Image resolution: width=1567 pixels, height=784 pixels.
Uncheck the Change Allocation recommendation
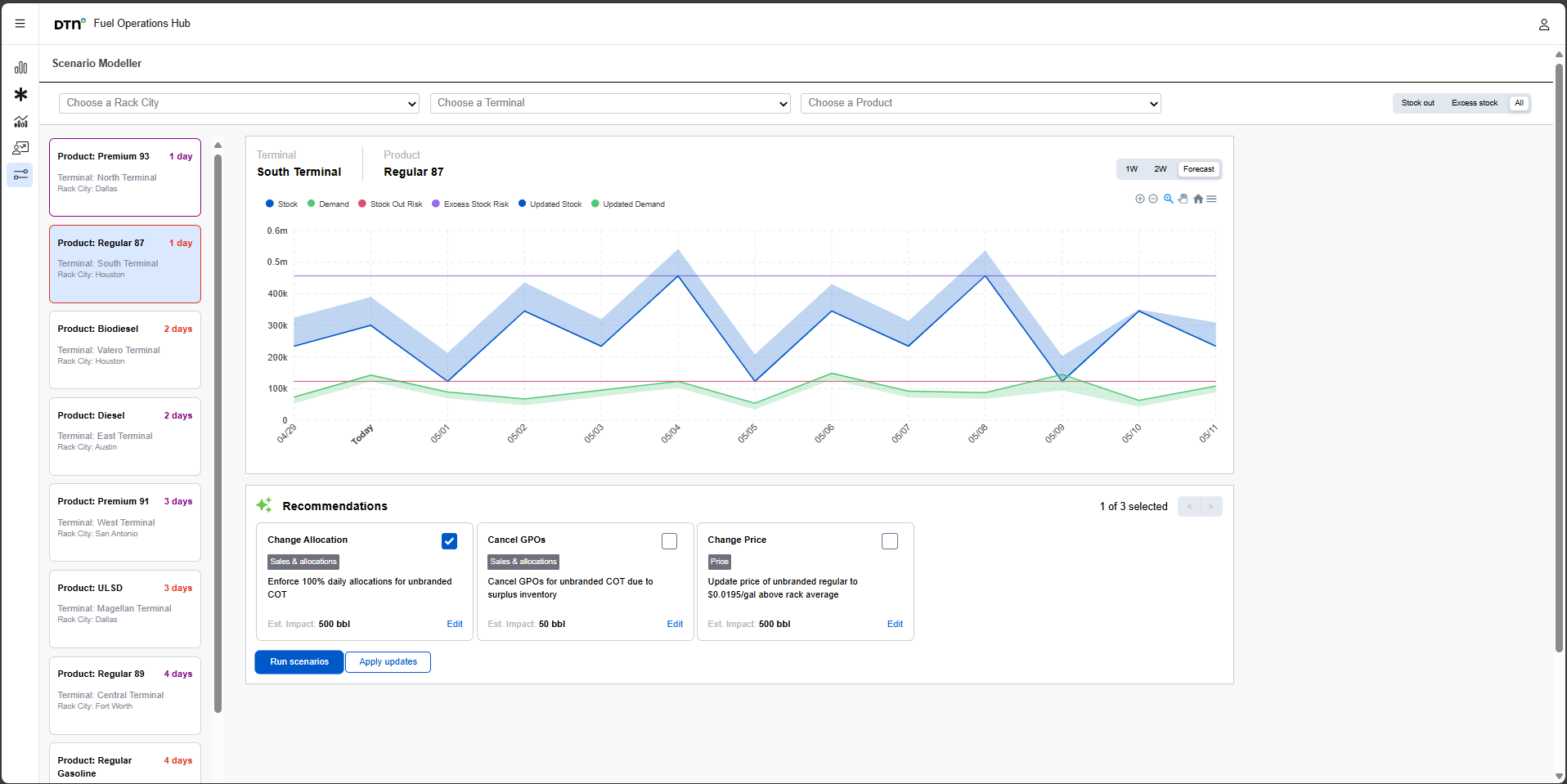pos(449,541)
